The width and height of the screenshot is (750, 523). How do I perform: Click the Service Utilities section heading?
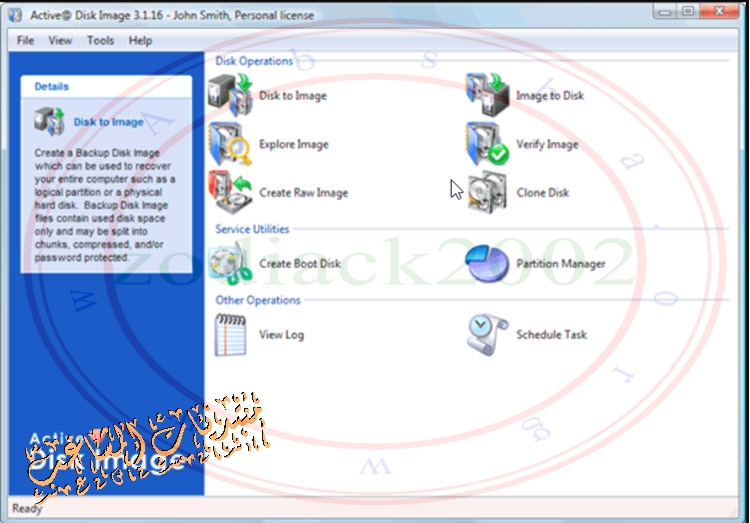pos(252,229)
